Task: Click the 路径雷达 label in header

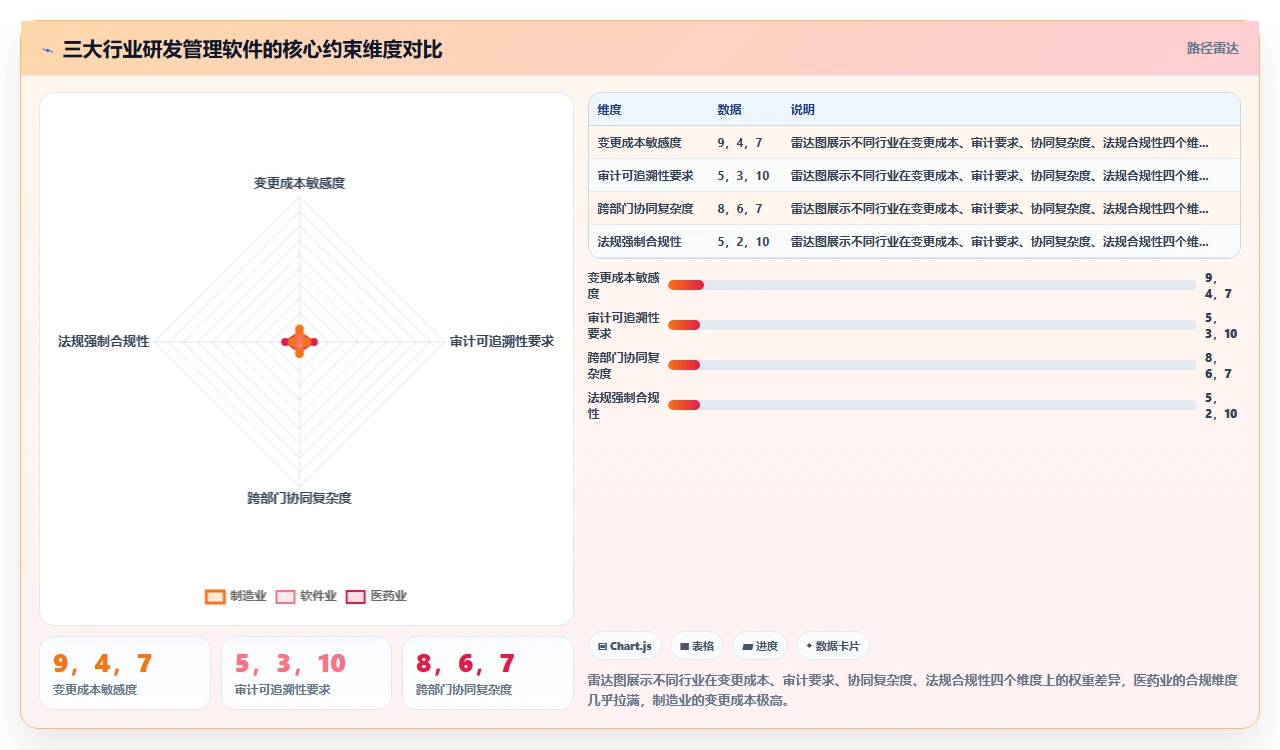Action: (x=1213, y=48)
